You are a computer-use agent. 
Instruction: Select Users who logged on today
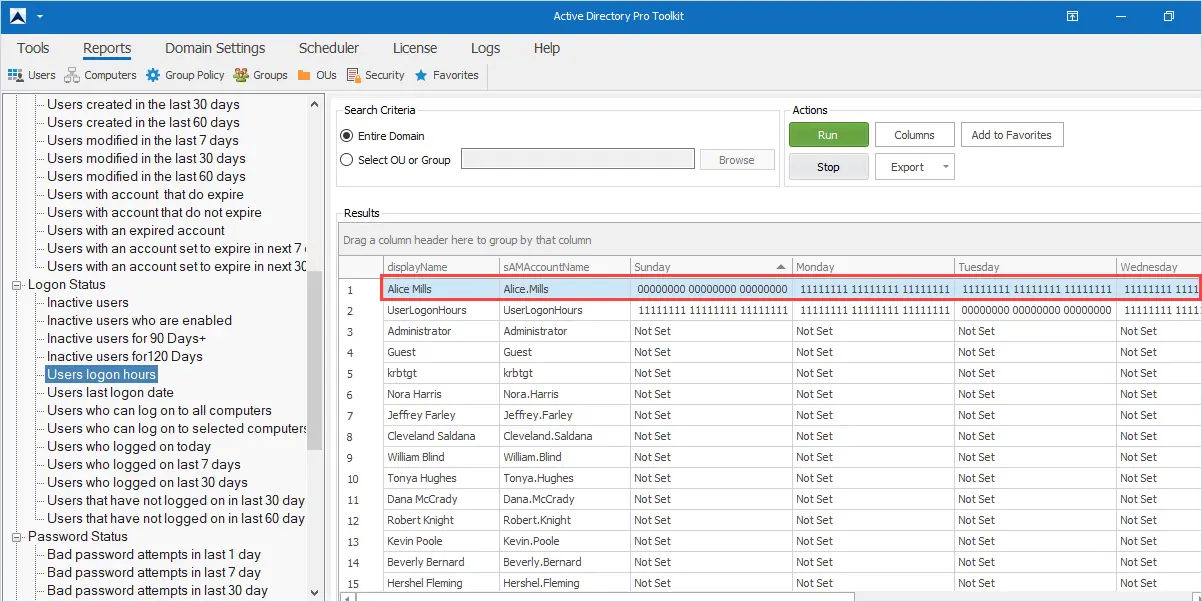coord(129,447)
